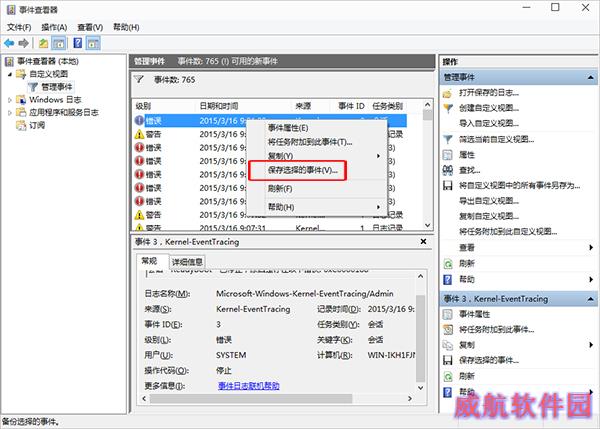The height and width of the screenshot is (429, 600).
Task: Open the 帮助(H) menu in the menu bar
Action: coord(126,27)
